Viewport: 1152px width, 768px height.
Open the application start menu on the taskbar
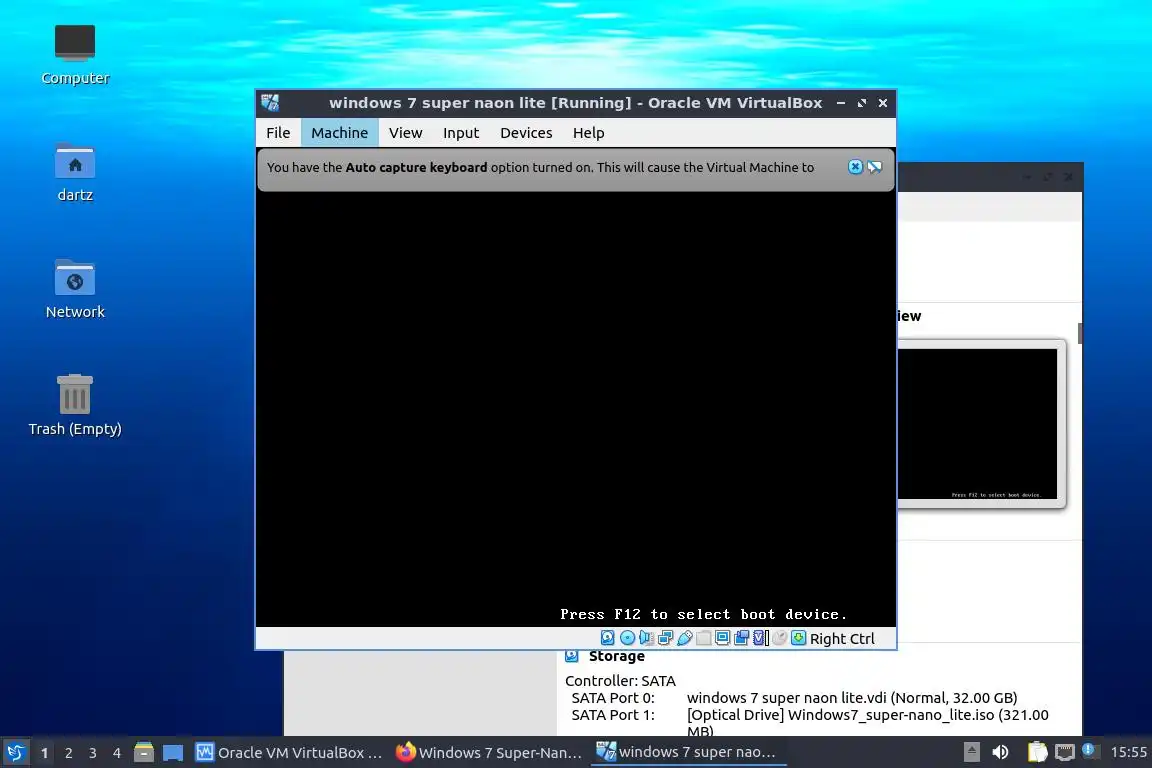[x=15, y=753]
